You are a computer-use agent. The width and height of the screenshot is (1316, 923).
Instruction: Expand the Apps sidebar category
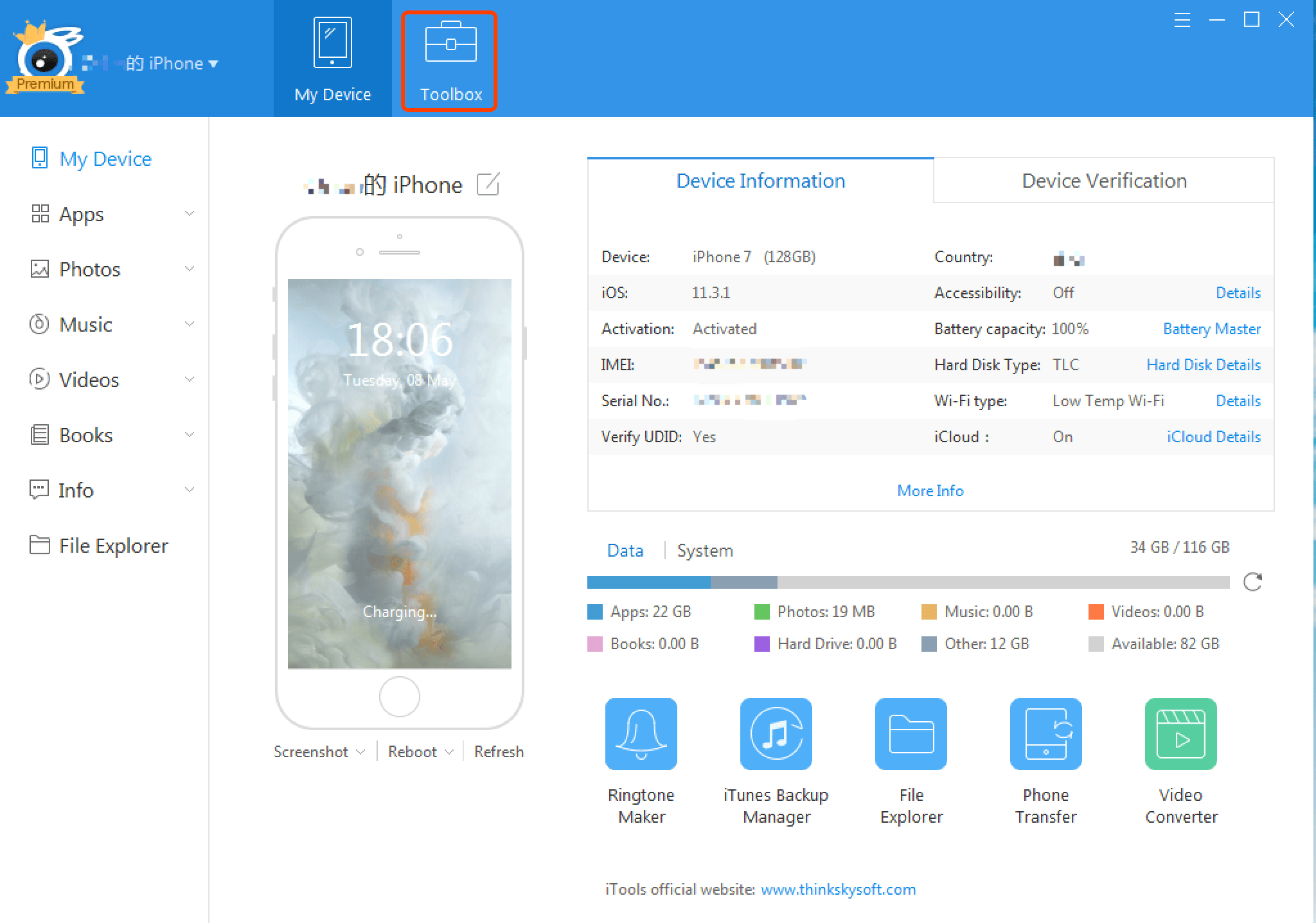(189, 213)
